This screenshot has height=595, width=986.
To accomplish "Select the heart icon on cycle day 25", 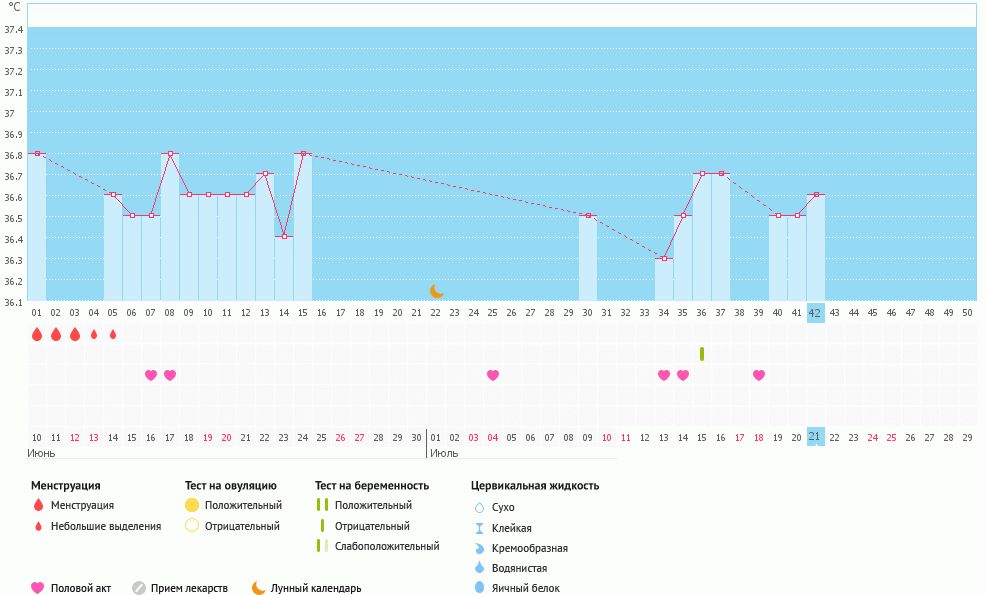I will pyautogui.click(x=493, y=375).
